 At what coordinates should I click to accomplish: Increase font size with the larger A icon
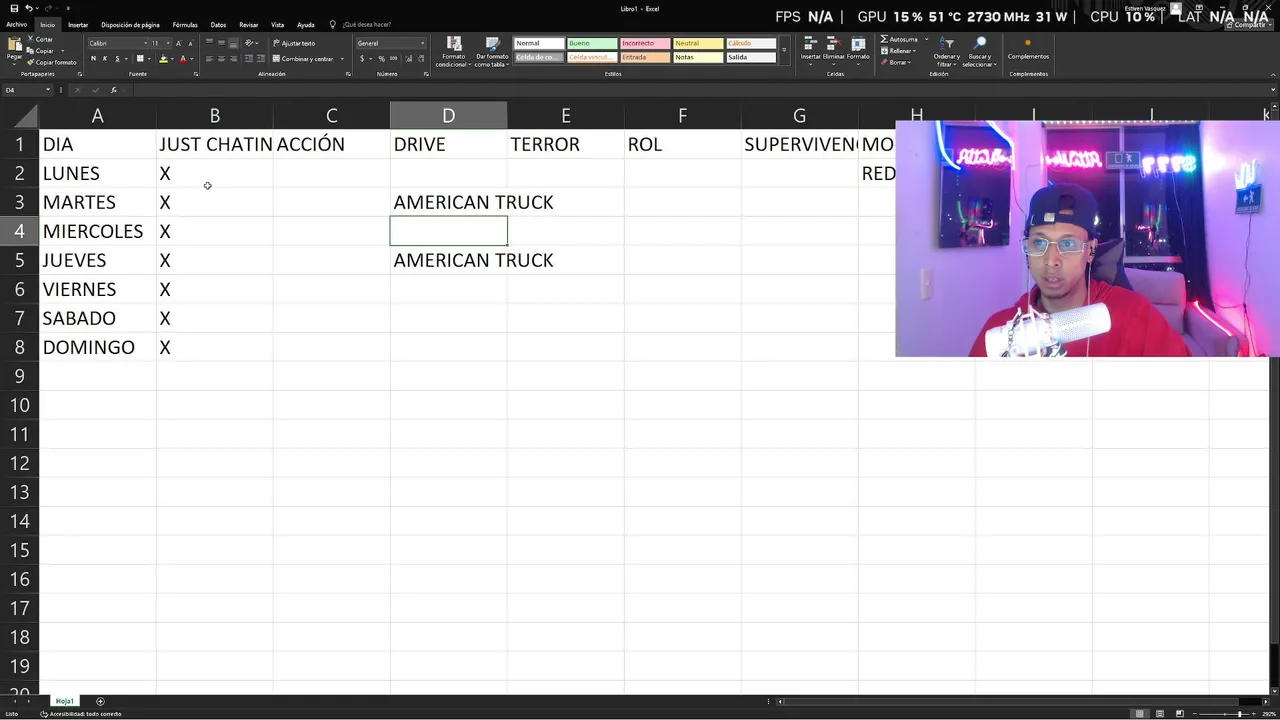[x=178, y=43]
